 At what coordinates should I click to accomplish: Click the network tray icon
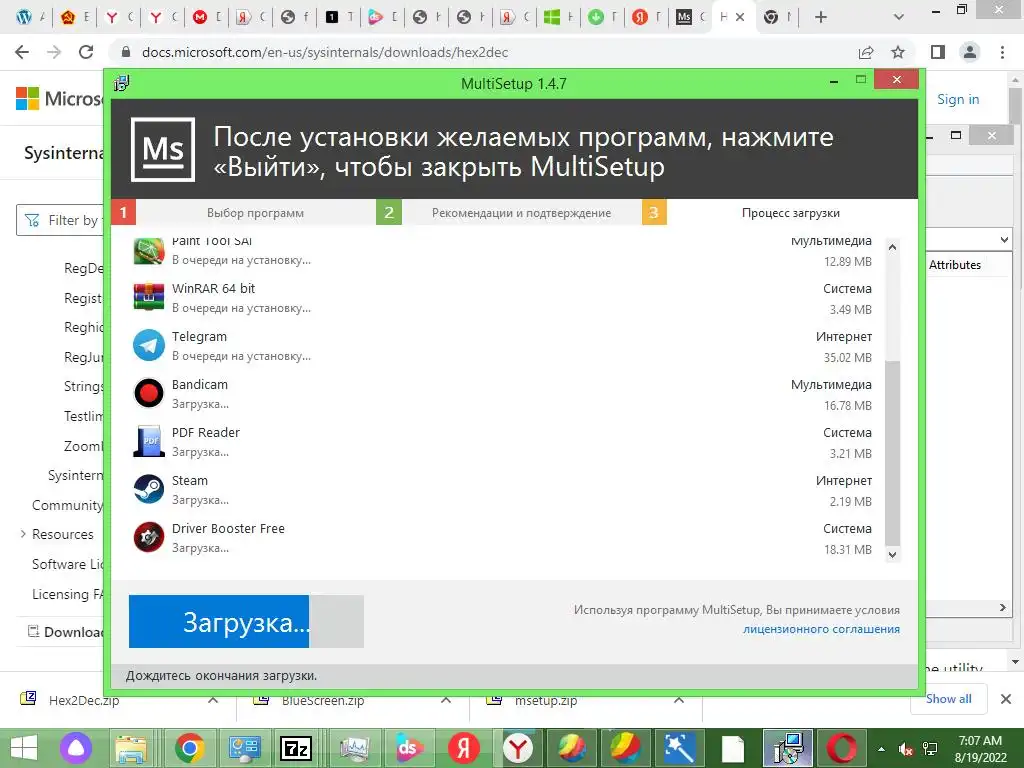point(930,749)
